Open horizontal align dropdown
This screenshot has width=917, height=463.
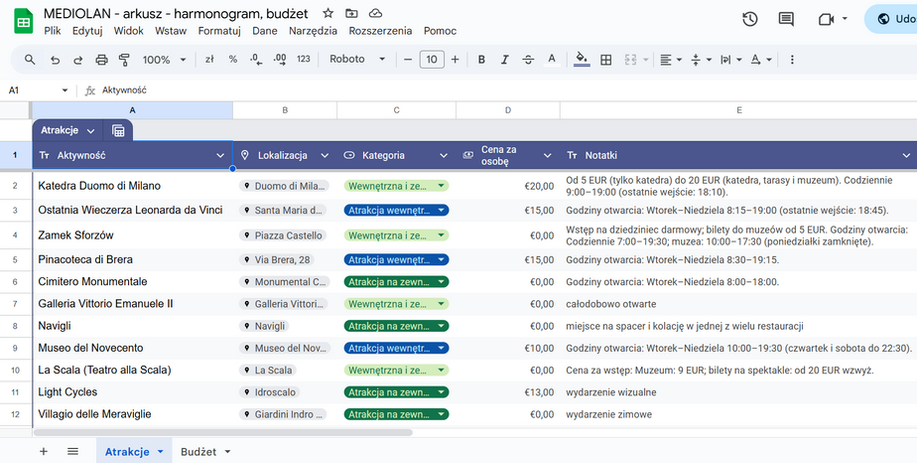point(671,59)
